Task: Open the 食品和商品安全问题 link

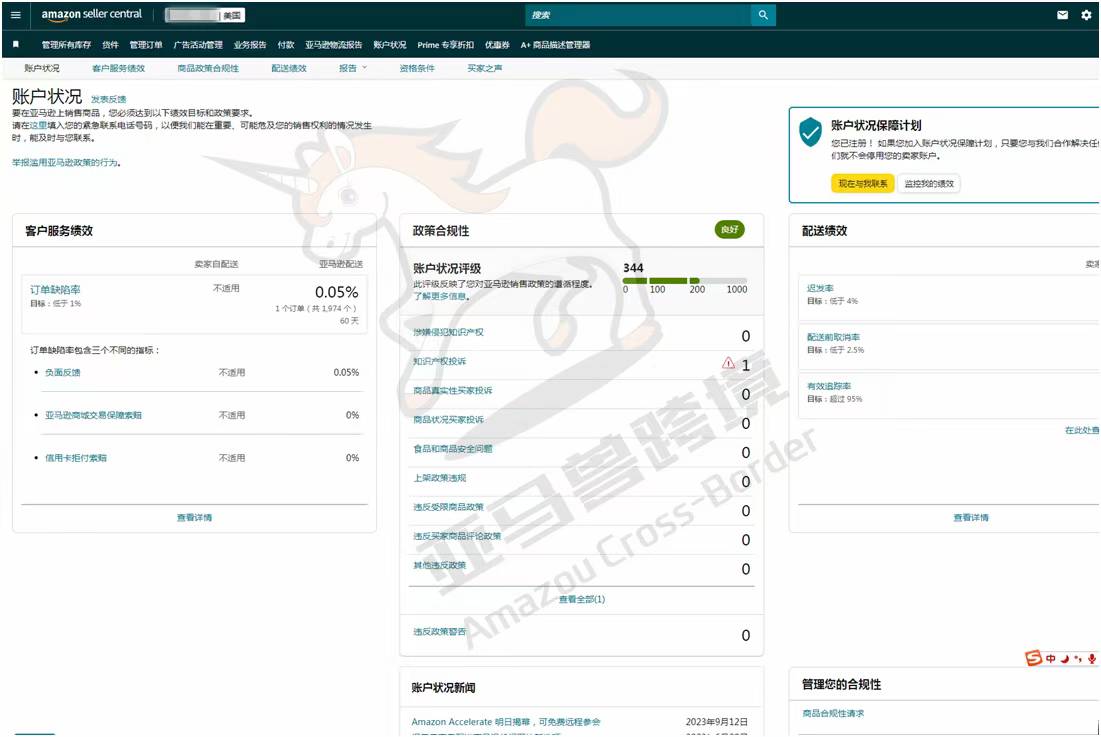Action: pos(452,449)
